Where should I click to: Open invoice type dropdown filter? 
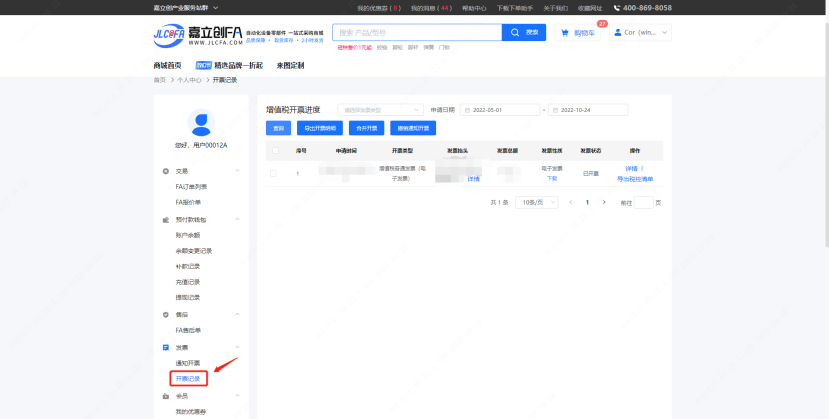coord(380,110)
